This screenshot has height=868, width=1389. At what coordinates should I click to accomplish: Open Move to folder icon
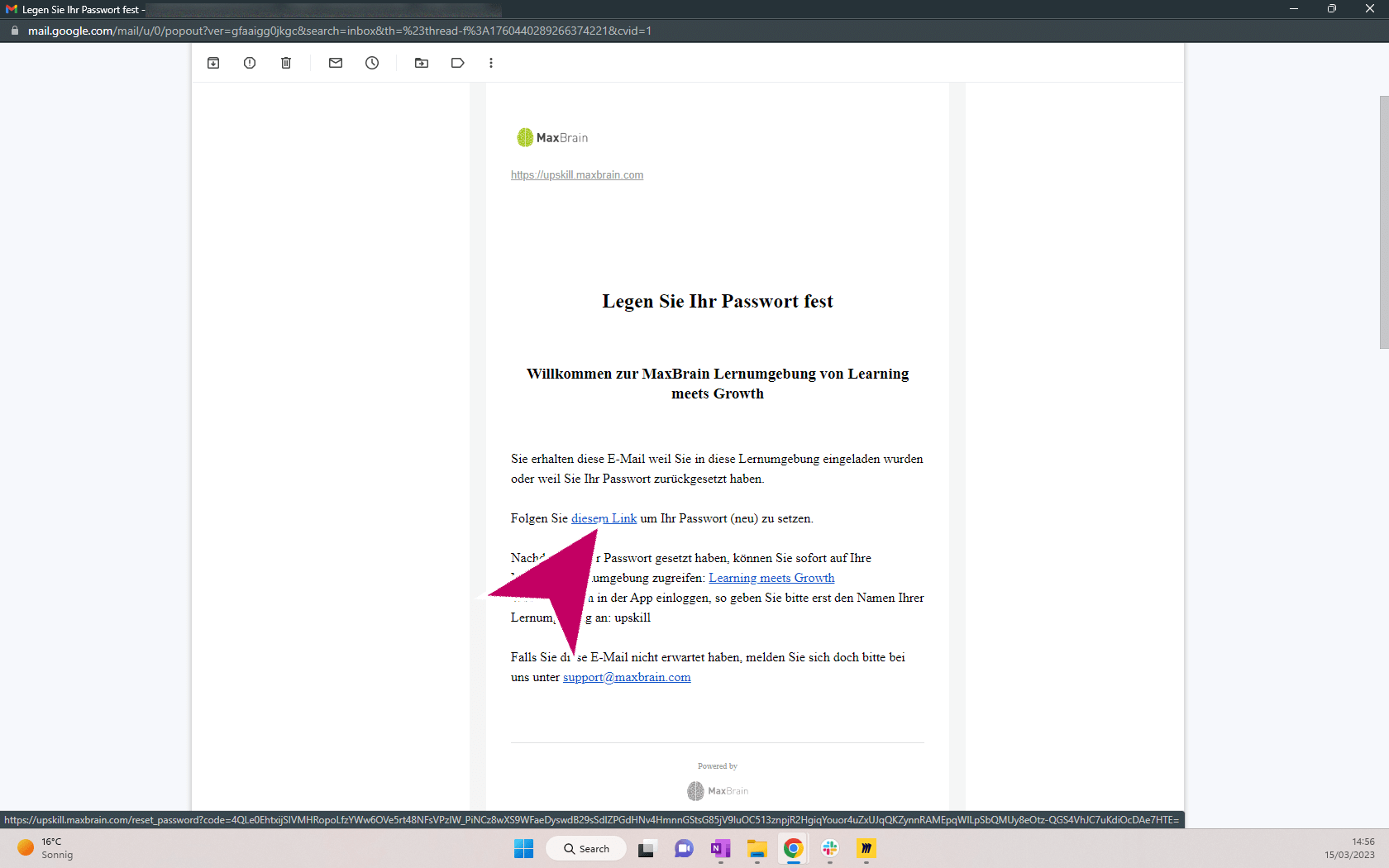point(422,63)
